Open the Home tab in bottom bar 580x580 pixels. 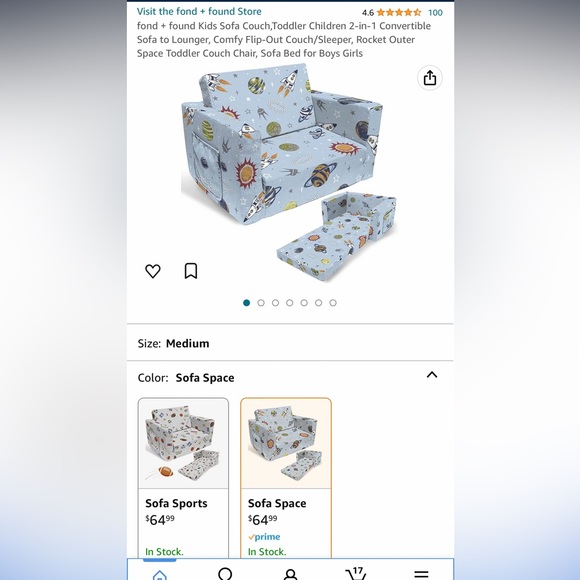click(x=160, y=575)
